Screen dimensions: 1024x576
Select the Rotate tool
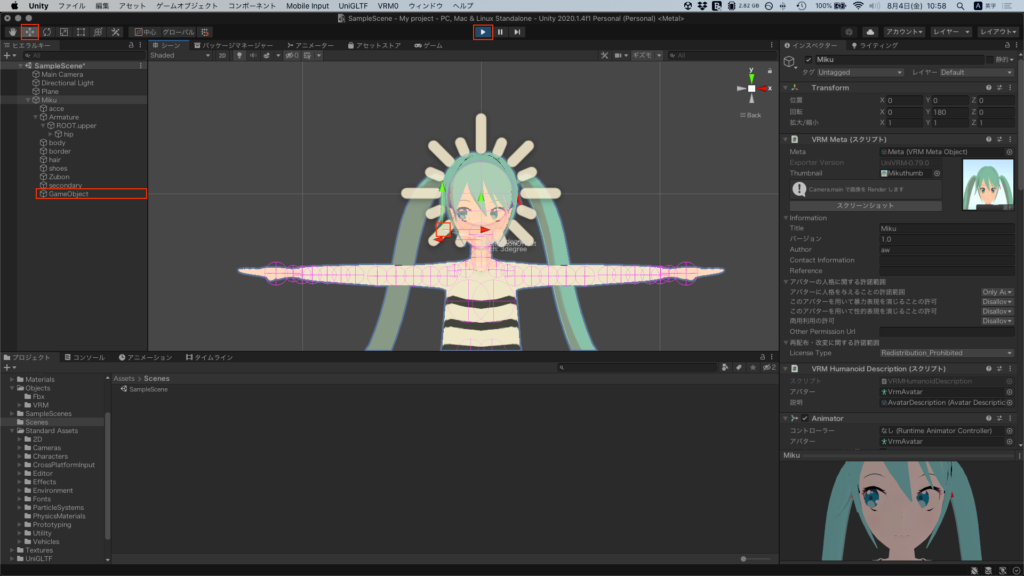click(x=46, y=32)
